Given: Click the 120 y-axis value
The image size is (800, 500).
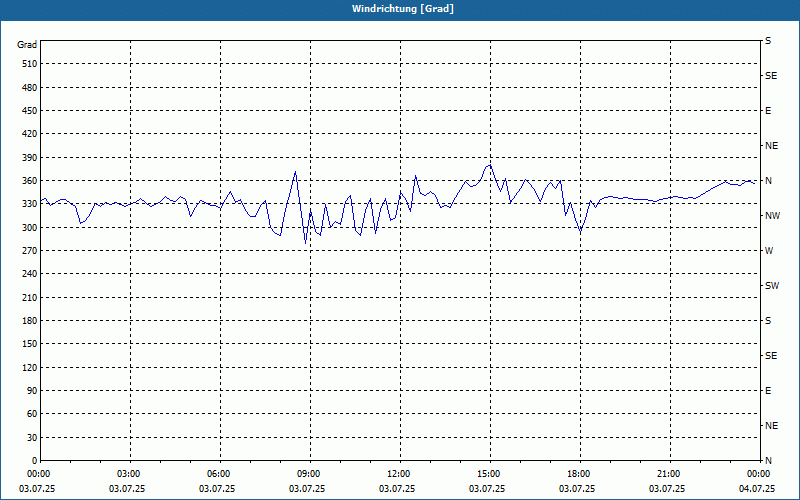Looking at the screenshot, I should coord(30,367).
